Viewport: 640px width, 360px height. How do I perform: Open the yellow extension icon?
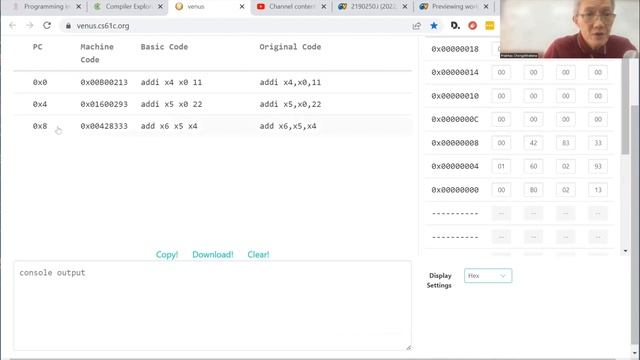coord(490,26)
